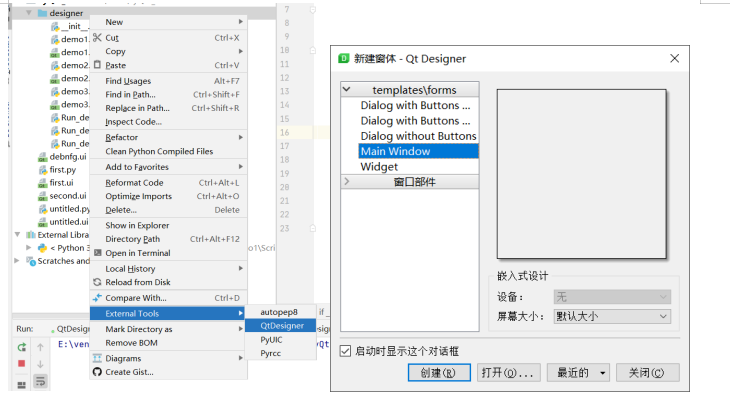The width and height of the screenshot is (733, 414).
Task: Choose Remove BOM entry
Action: pos(168,343)
